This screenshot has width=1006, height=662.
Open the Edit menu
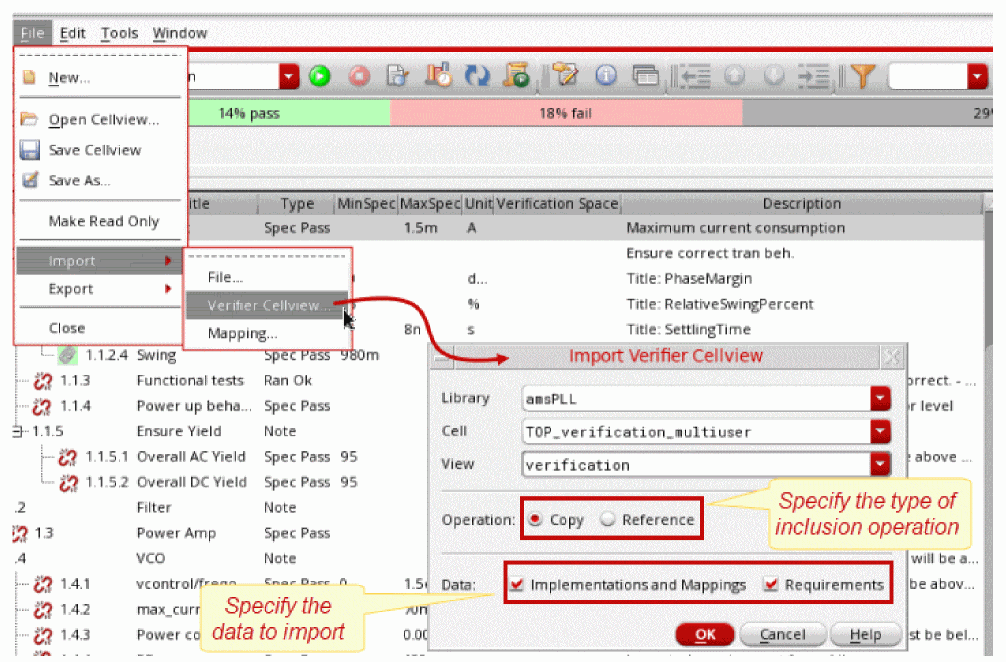(x=72, y=33)
